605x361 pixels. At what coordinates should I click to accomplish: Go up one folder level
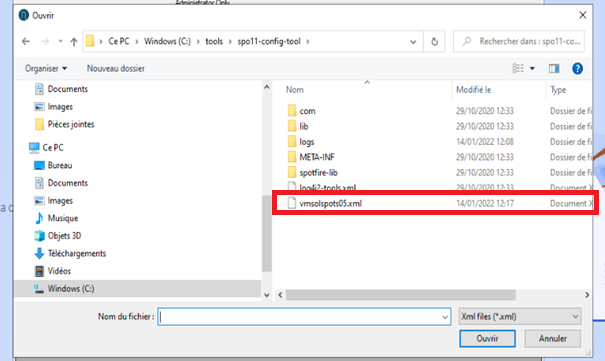point(74,42)
